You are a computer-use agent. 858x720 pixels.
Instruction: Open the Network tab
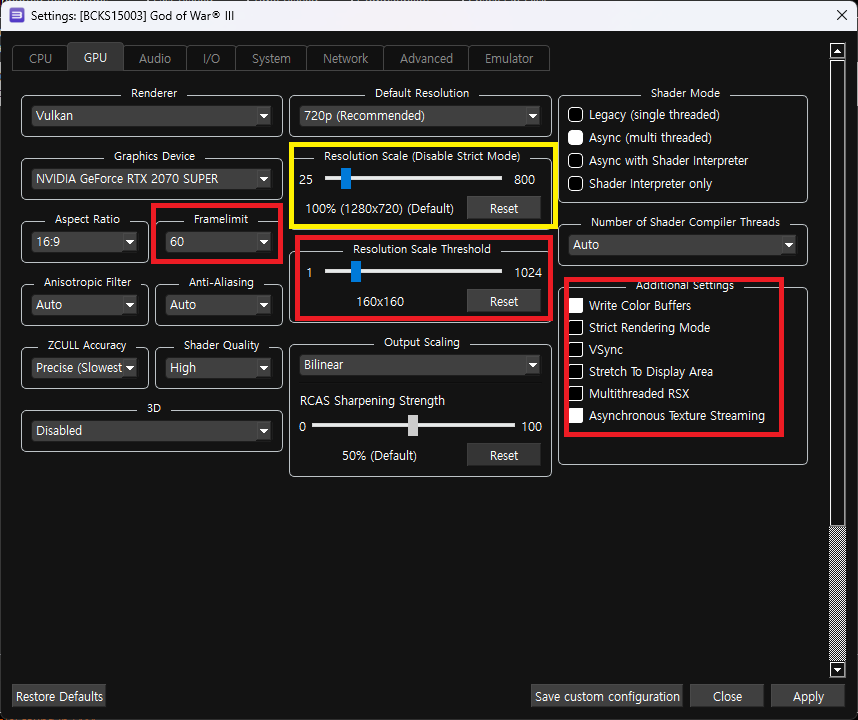click(345, 59)
